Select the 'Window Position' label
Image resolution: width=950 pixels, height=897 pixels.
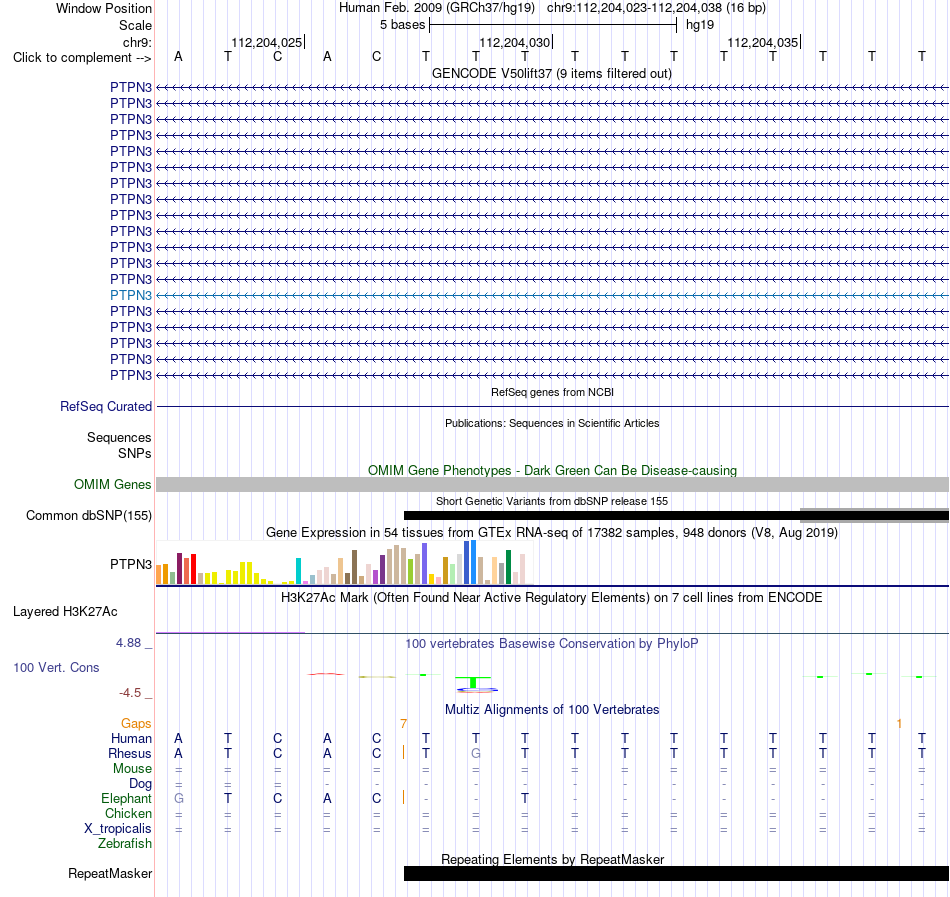click(104, 8)
